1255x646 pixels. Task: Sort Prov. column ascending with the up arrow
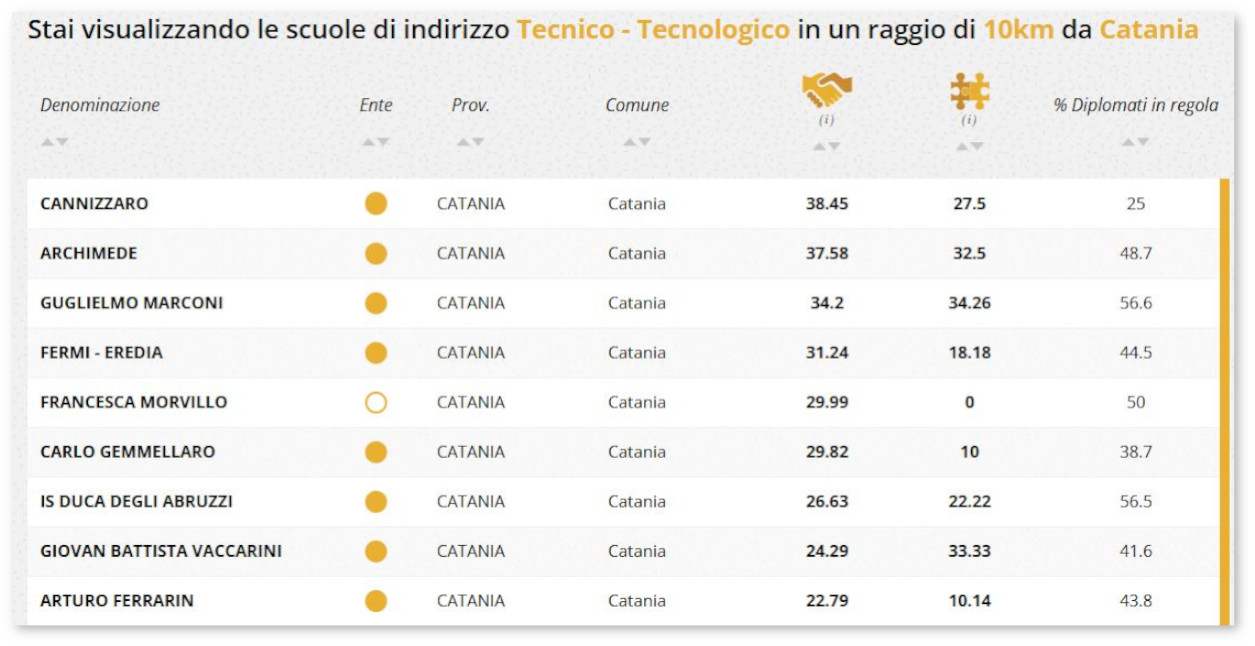pos(463,142)
